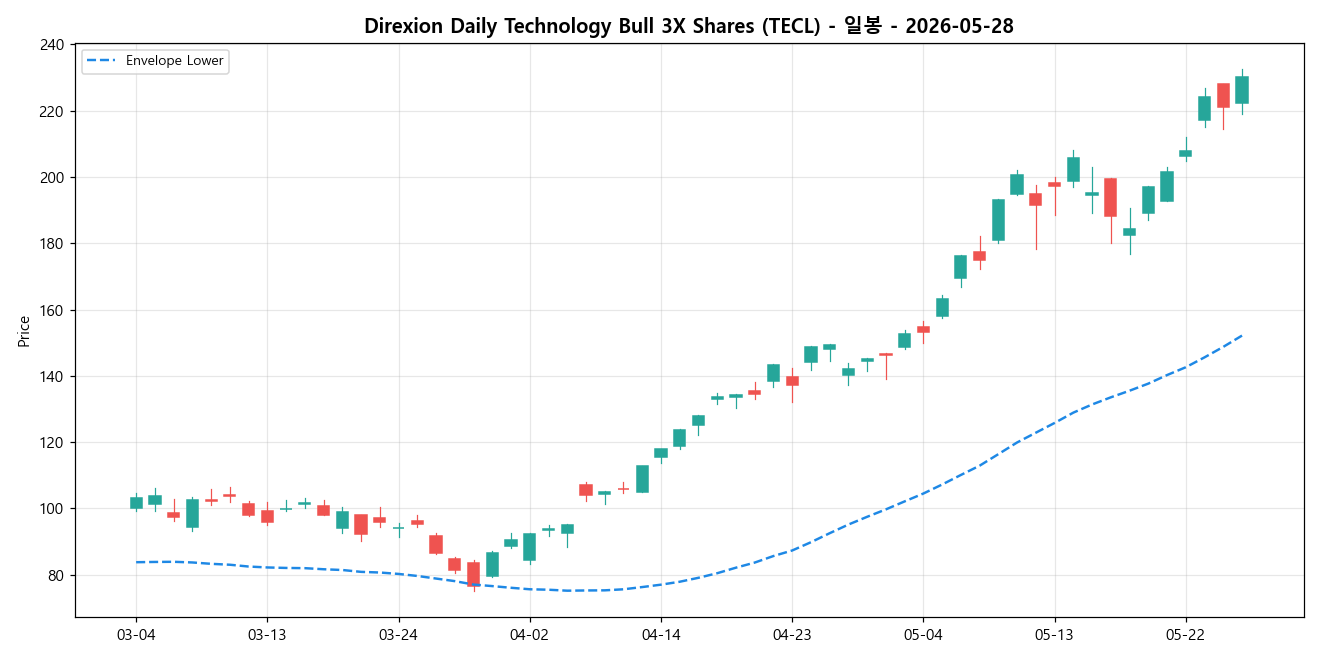Viewport: 1320px width, 660px height.
Task: Click the 05-13 date label
Action: pos(1054,634)
